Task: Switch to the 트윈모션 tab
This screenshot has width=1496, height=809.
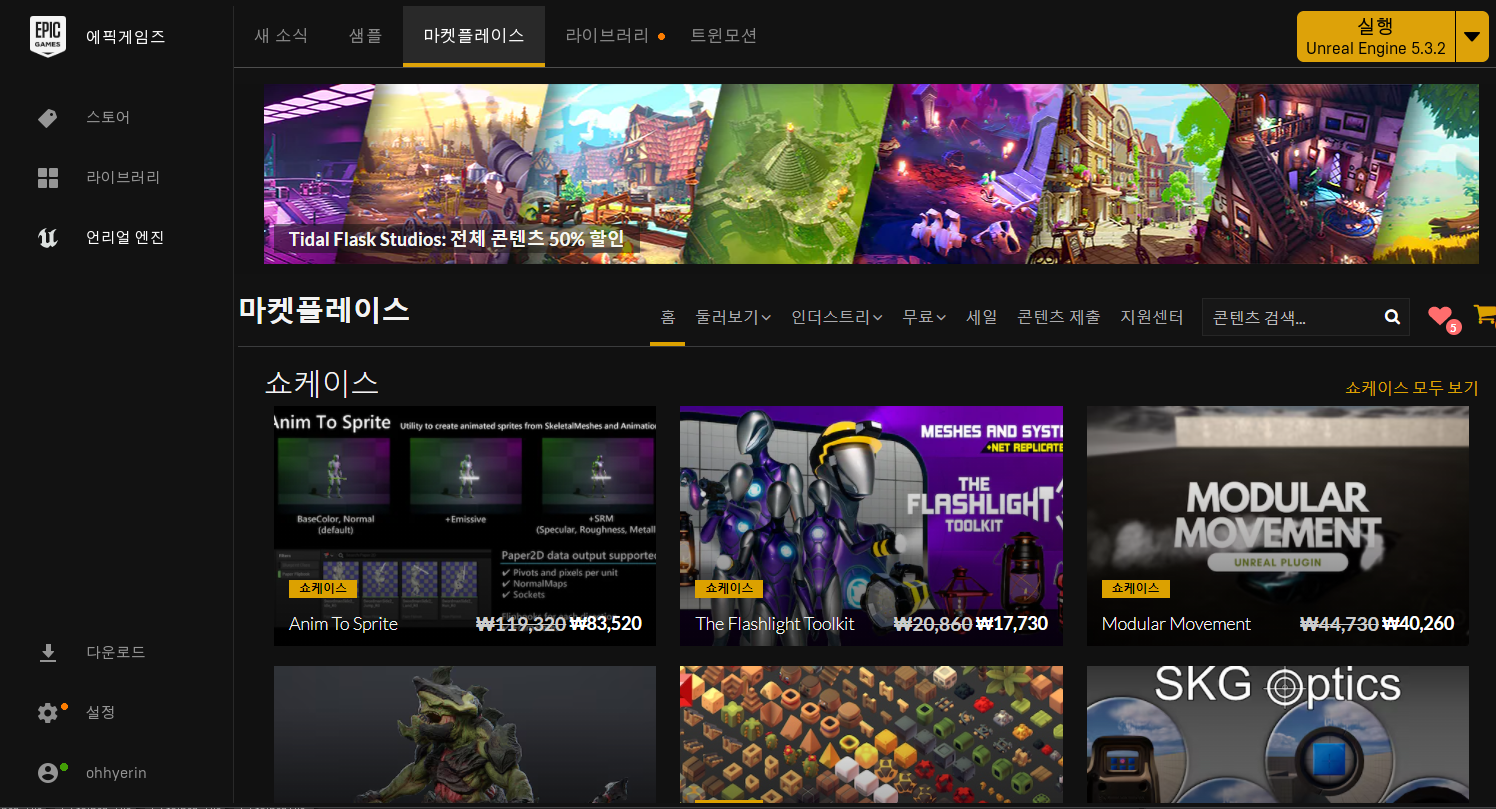Action: pos(723,36)
